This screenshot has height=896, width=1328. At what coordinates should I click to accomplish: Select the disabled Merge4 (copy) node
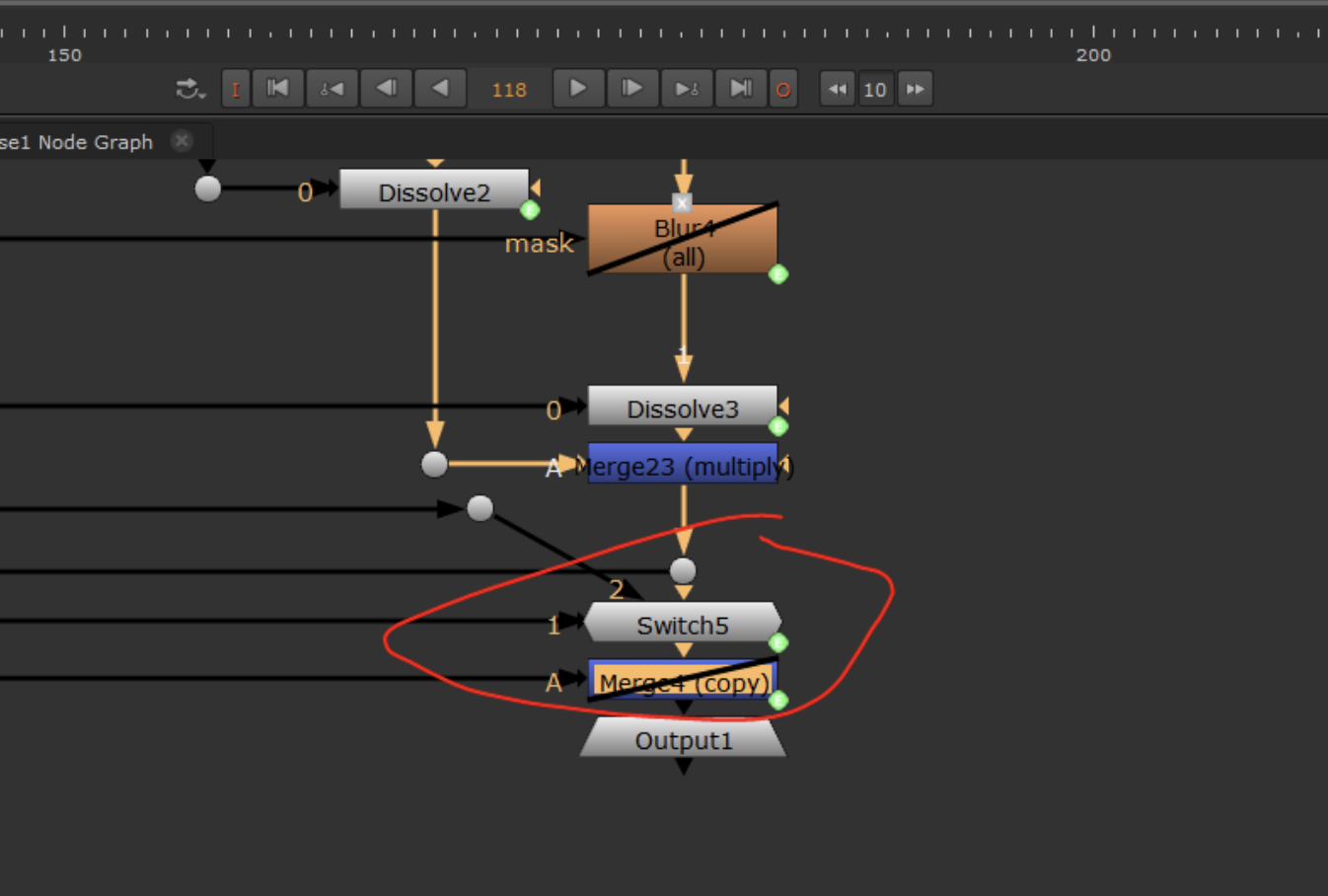[x=683, y=681]
